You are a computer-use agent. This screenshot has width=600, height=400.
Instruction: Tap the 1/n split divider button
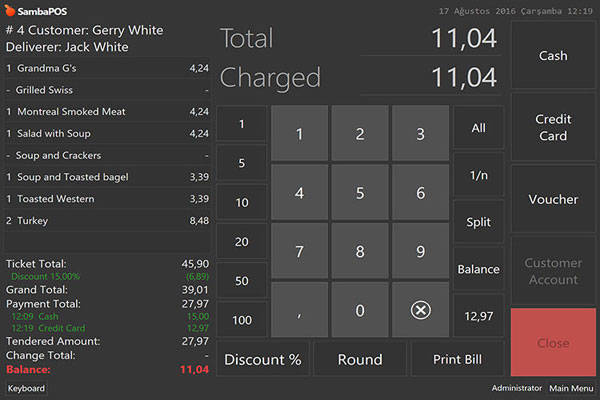478,175
